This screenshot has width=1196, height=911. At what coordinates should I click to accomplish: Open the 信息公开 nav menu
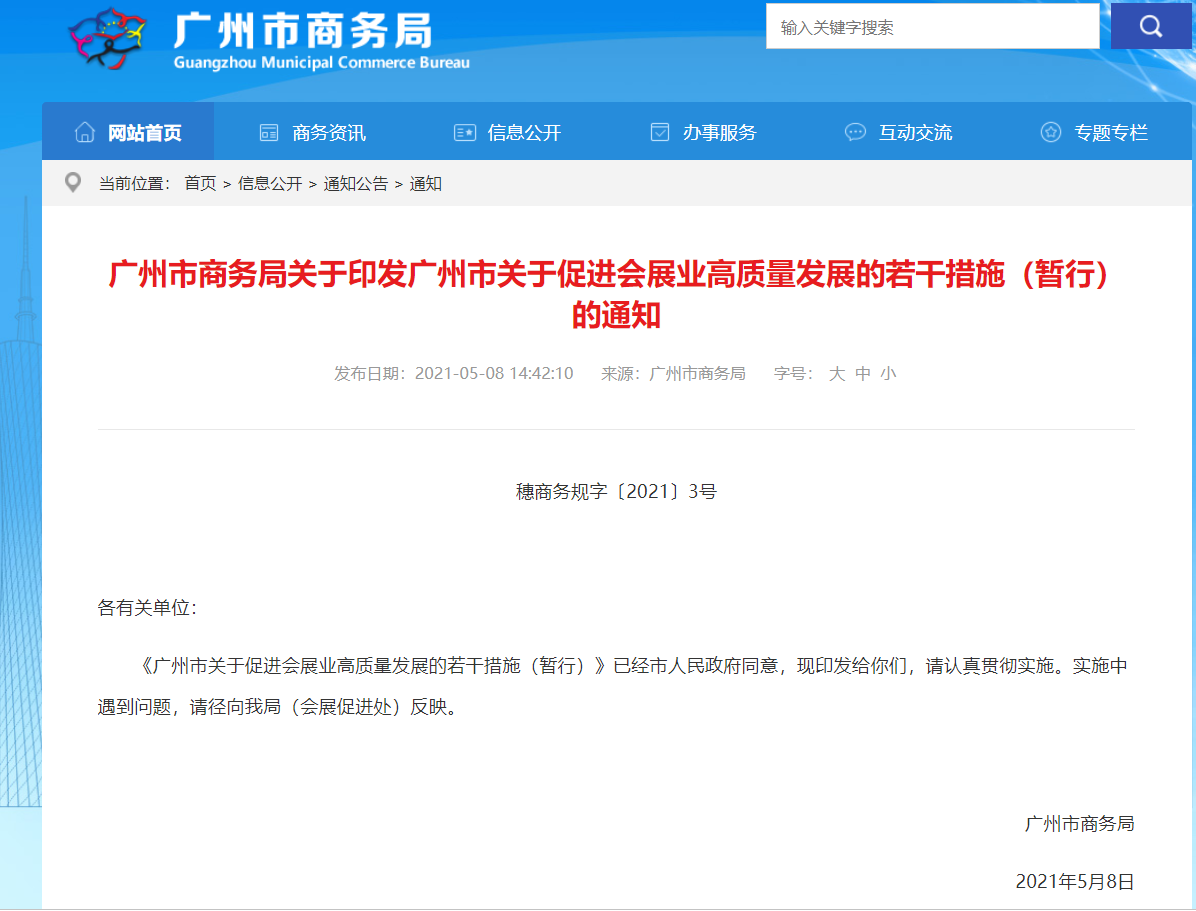[x=507, y=132]
